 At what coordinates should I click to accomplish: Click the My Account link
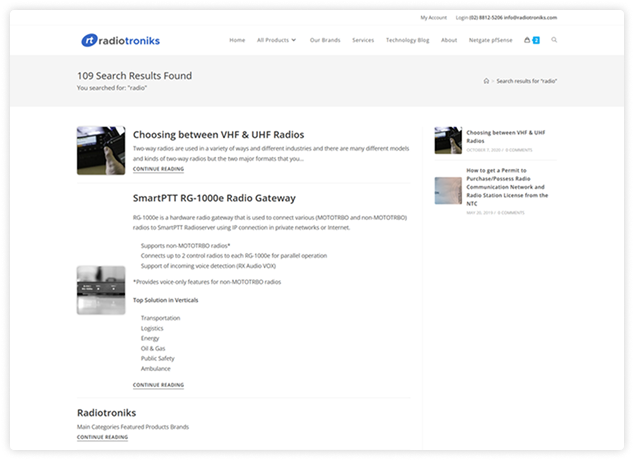(433, 18)
